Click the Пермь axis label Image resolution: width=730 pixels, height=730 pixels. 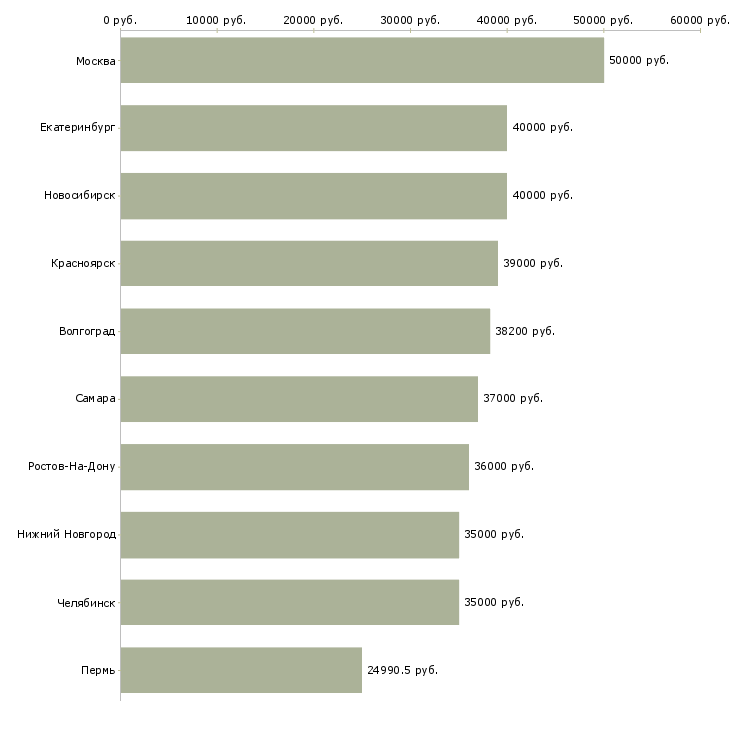coord(98,671)
